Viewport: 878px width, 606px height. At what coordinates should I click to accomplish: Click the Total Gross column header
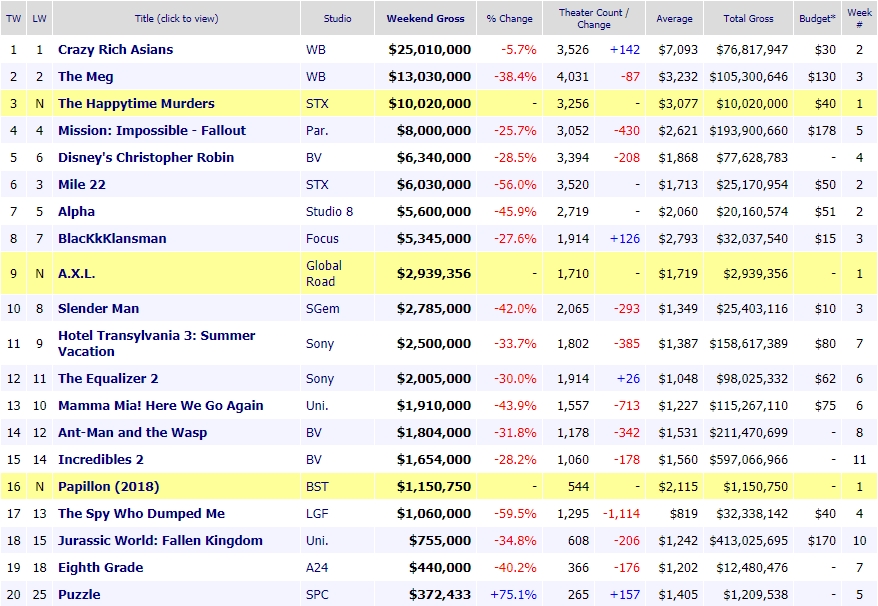748,18
